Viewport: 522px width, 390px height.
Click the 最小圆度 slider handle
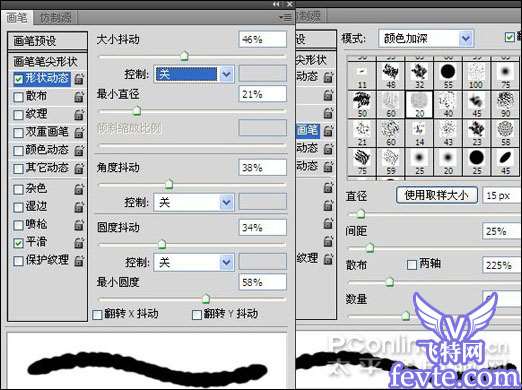(206, 298)
